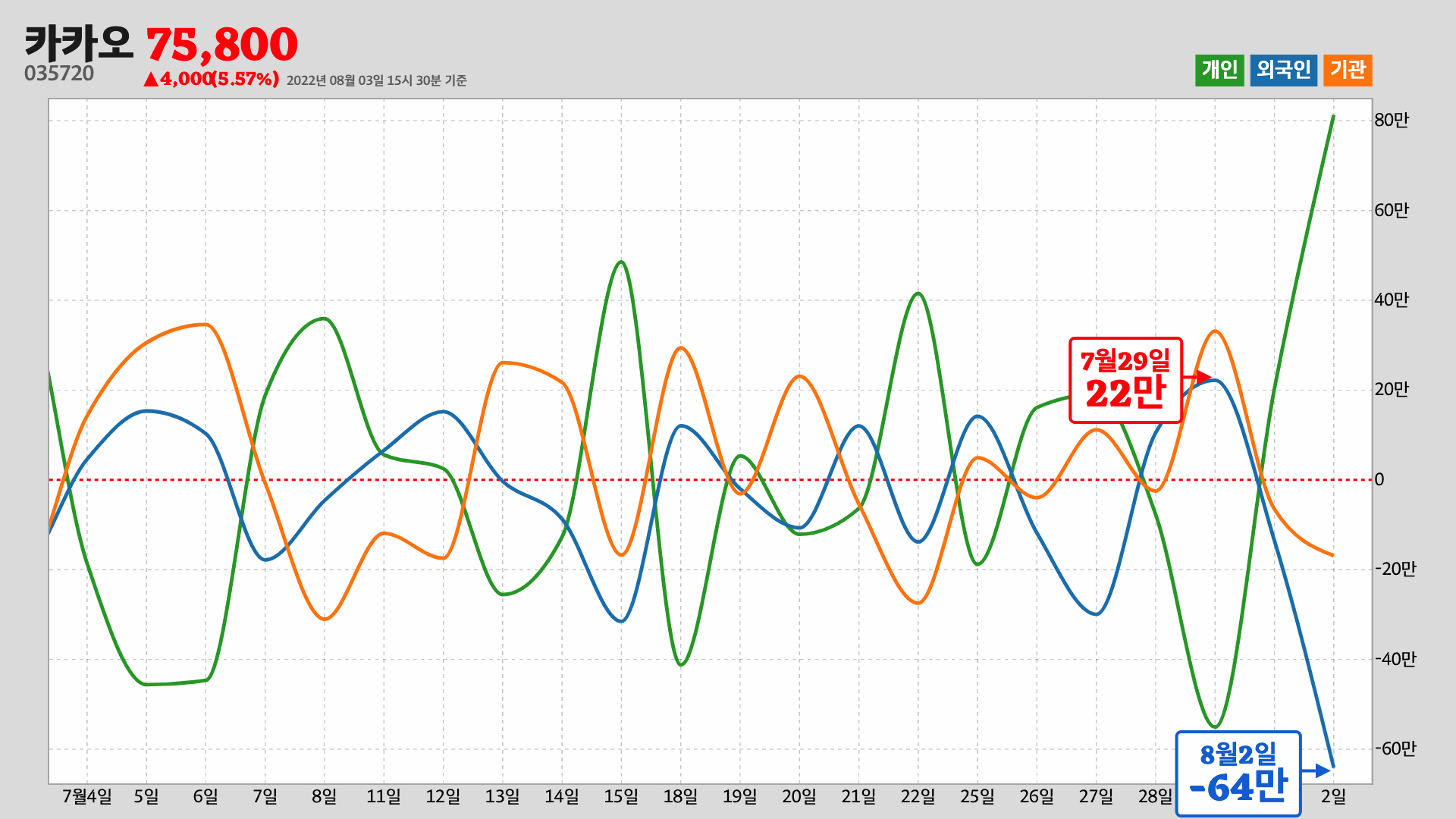Screen dimensions: 1456x819
Task: Click the 11일 x-axis date label
Action: [384, 796]
